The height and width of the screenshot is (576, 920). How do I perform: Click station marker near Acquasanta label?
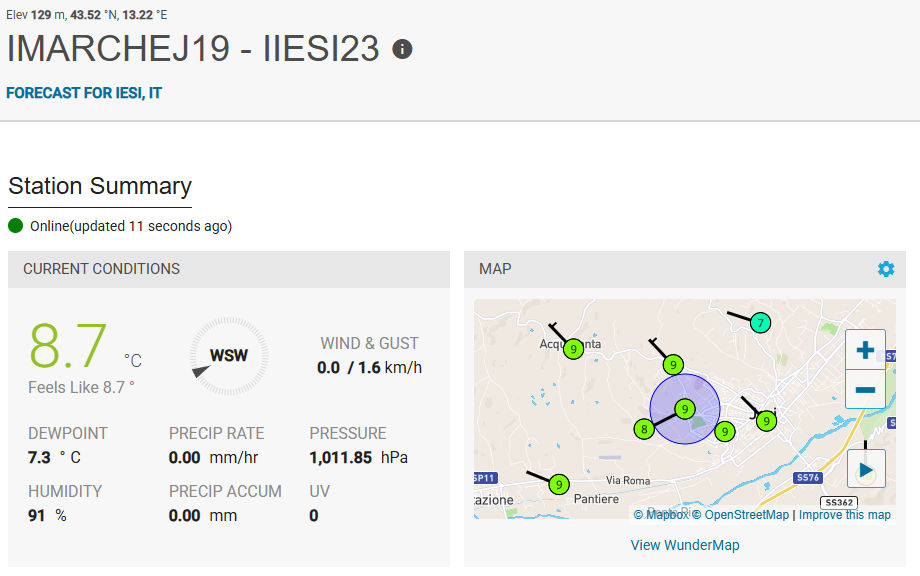coord(573,349)
